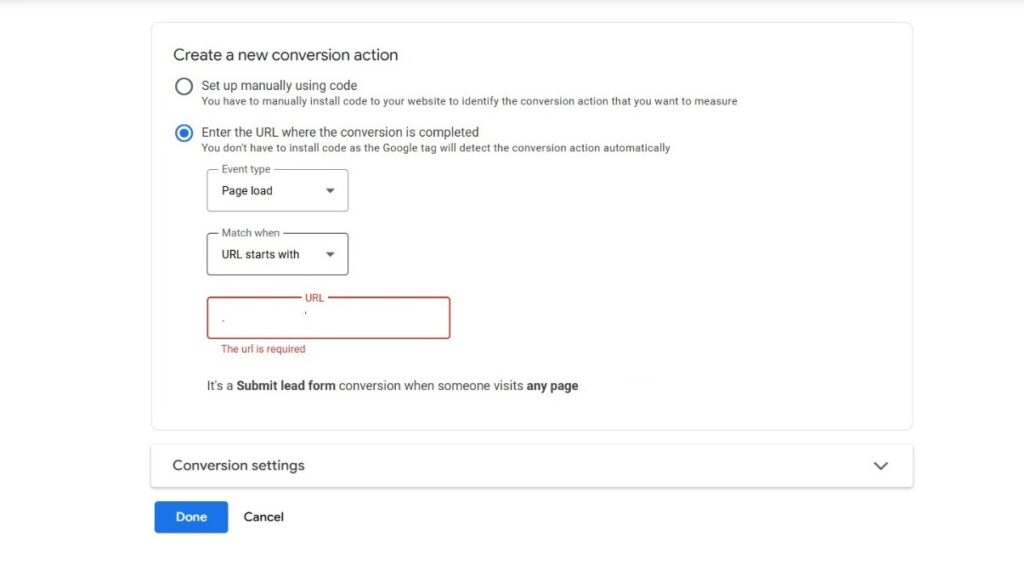Focus the red-outlined URL input field
The height and width of the screenshot is (565, 1024).
click(x=328, y=319)
